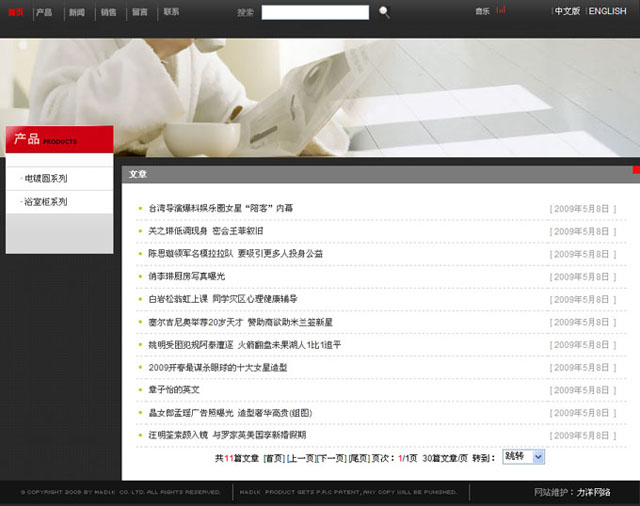Open the 联系 contact page
This screenshot has width=640, height=506.
pyautogui.click(x=171, y=12)
